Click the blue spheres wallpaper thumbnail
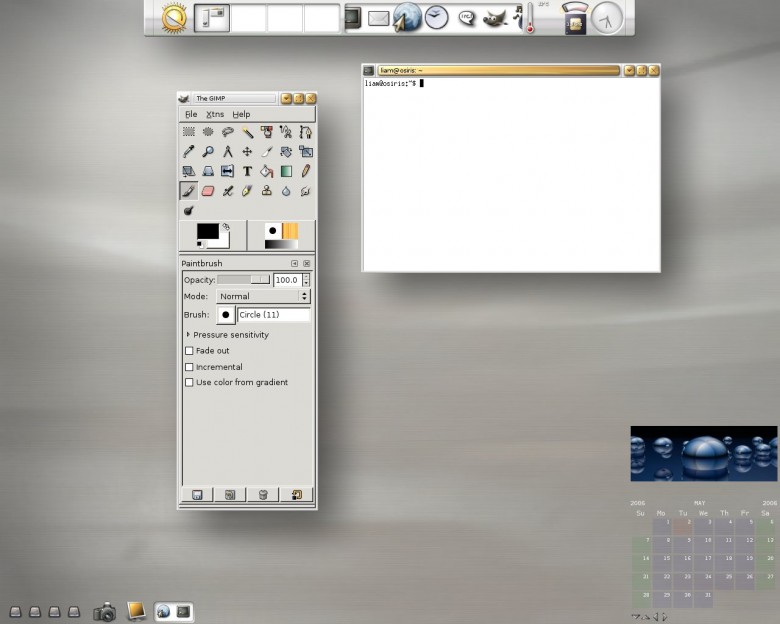The width and height of the screenshot is (780, 624). (x=703, y=453)
